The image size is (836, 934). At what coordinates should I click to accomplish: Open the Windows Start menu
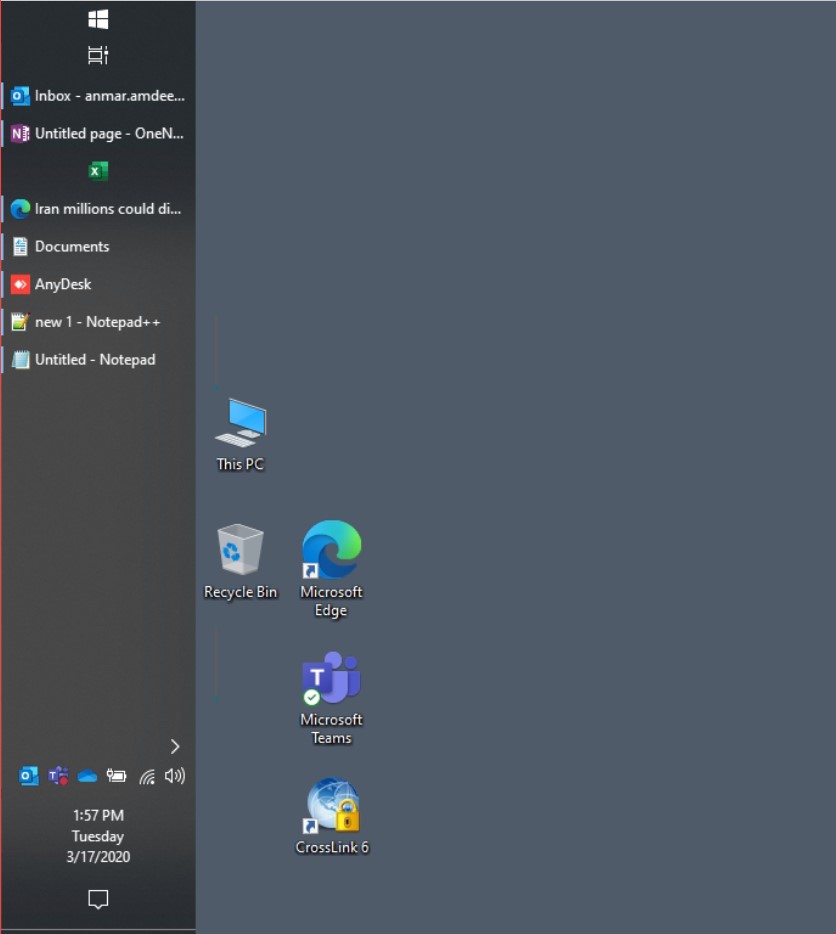coord(98,19)
